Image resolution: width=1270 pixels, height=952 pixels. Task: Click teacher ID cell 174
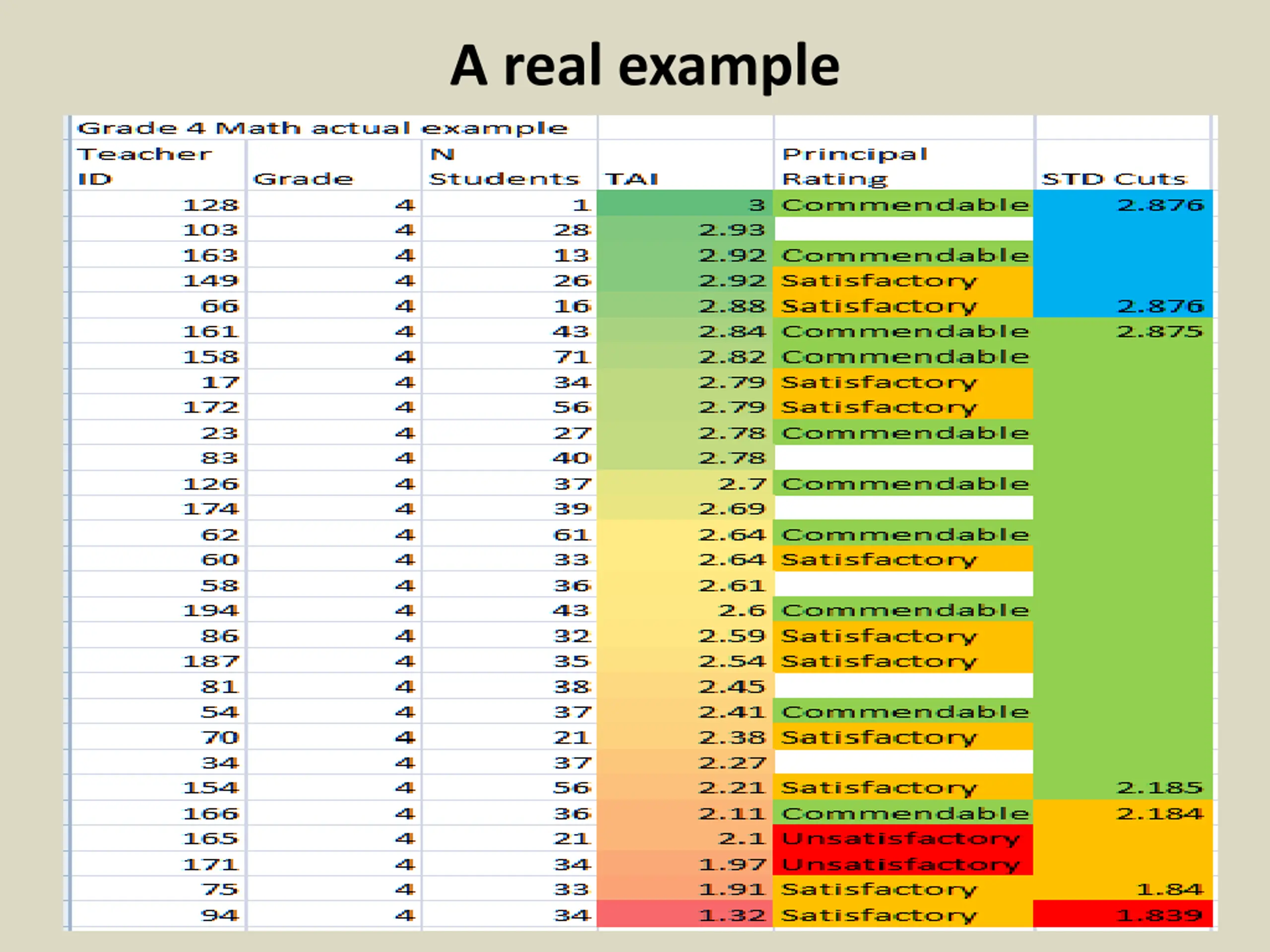coord(158,508)
